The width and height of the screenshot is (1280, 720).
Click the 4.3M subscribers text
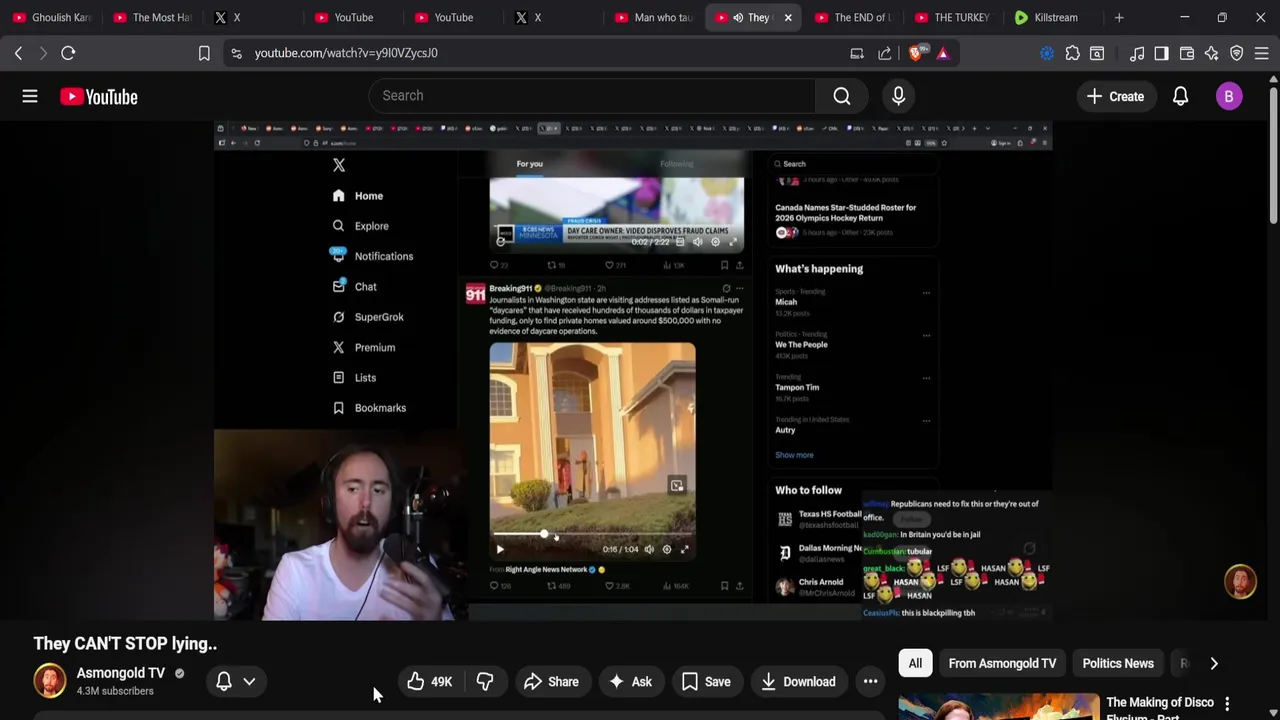click(x=115, y=691)
